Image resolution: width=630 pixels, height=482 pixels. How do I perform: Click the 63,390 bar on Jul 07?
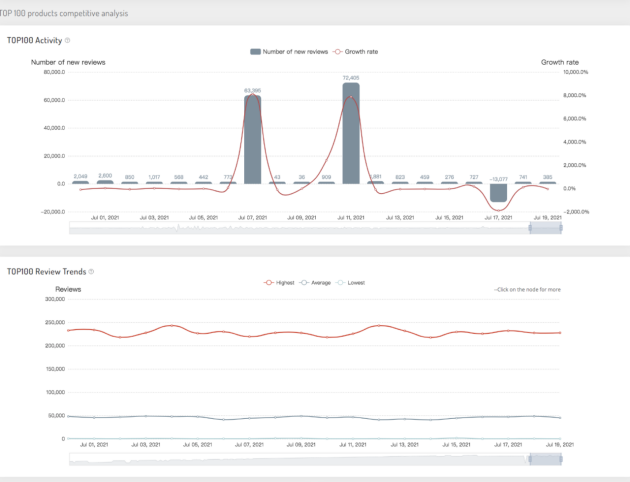(x=253, y=139)
